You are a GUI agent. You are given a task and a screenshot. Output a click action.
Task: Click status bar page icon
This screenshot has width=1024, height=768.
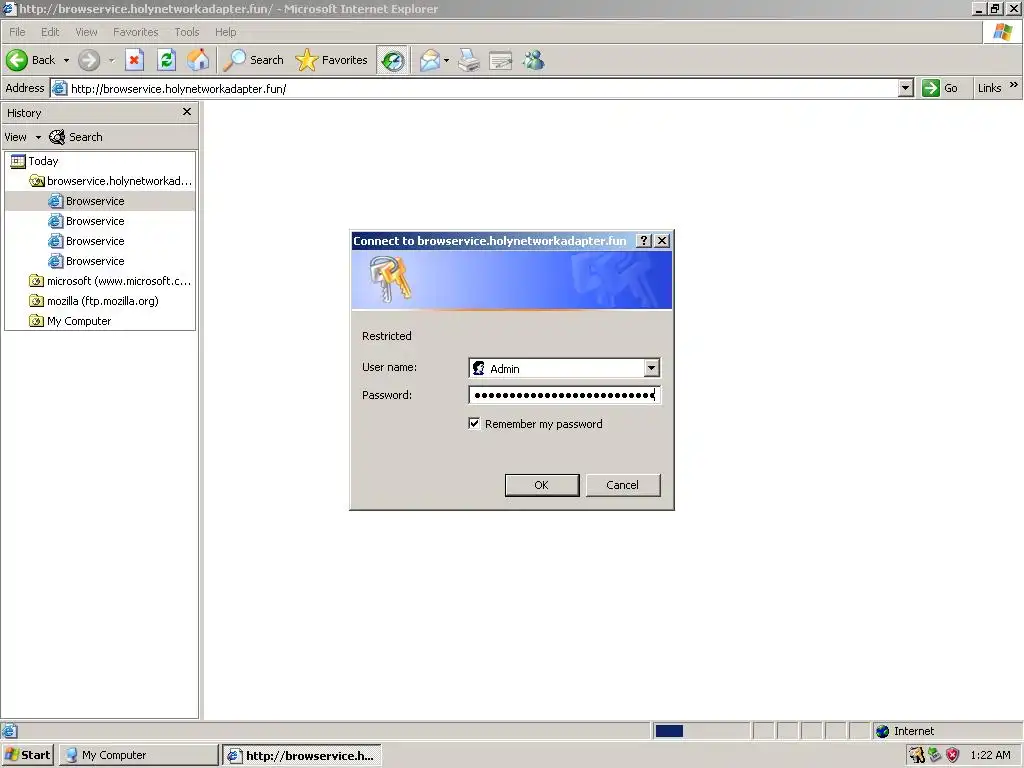point(9,731)
